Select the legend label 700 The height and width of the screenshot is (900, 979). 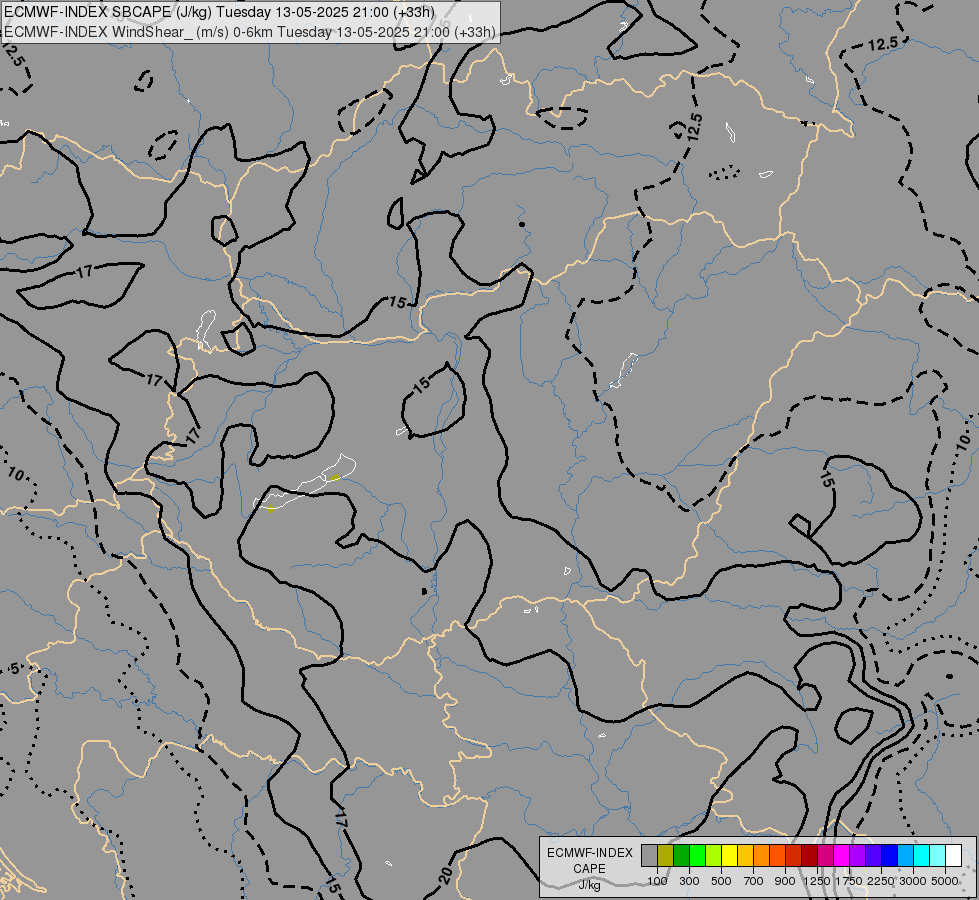click(x=754, y=881)
